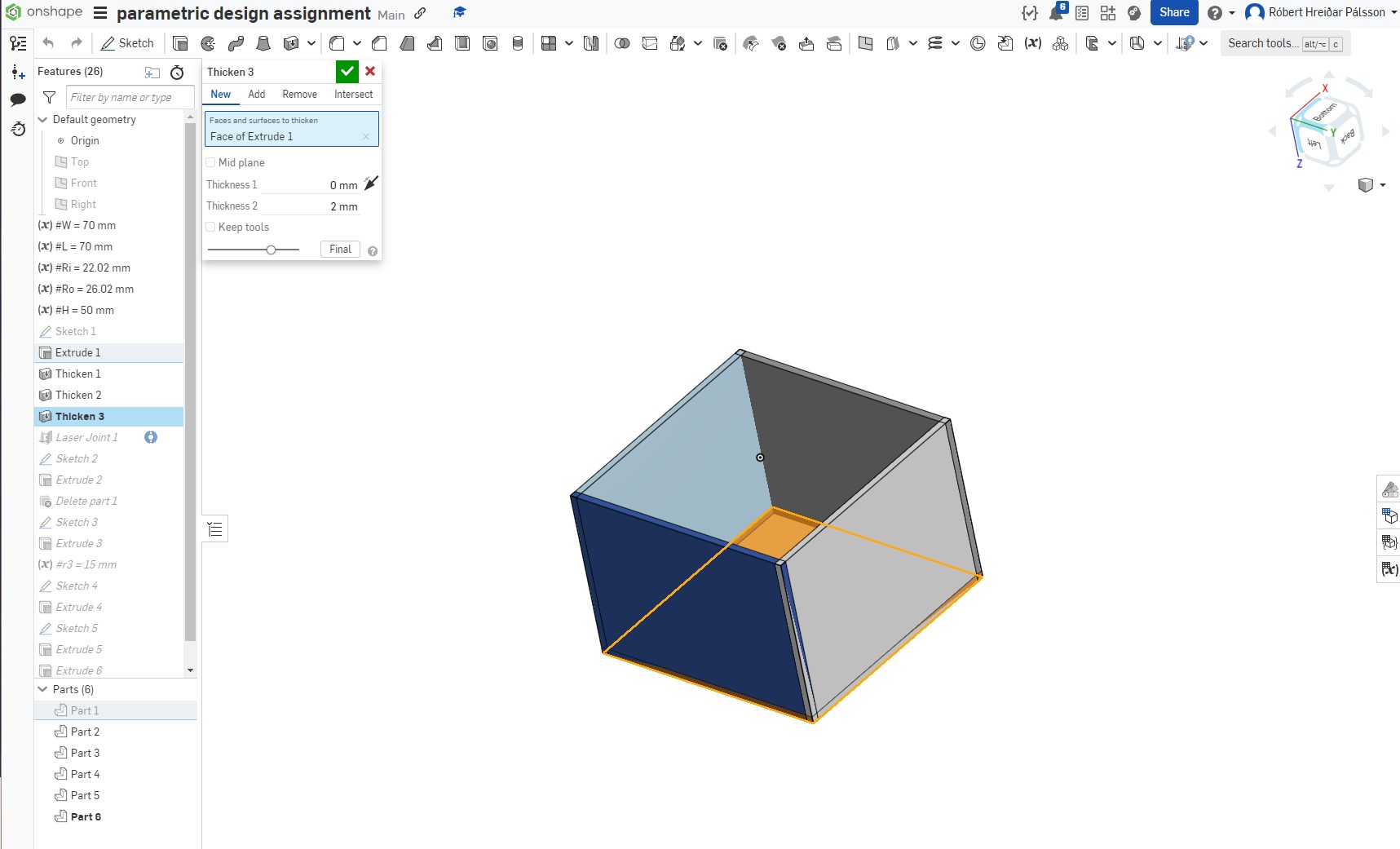
Task: Expand the Fillet dropdown arrow
Action: pyautogui.click(x=357, y=43)
